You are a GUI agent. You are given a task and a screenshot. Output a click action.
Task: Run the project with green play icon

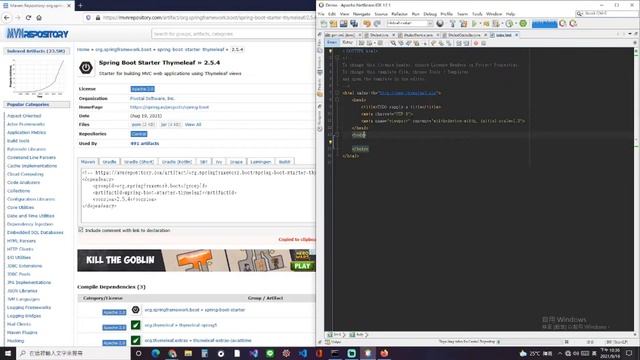(x=474, y=24)
